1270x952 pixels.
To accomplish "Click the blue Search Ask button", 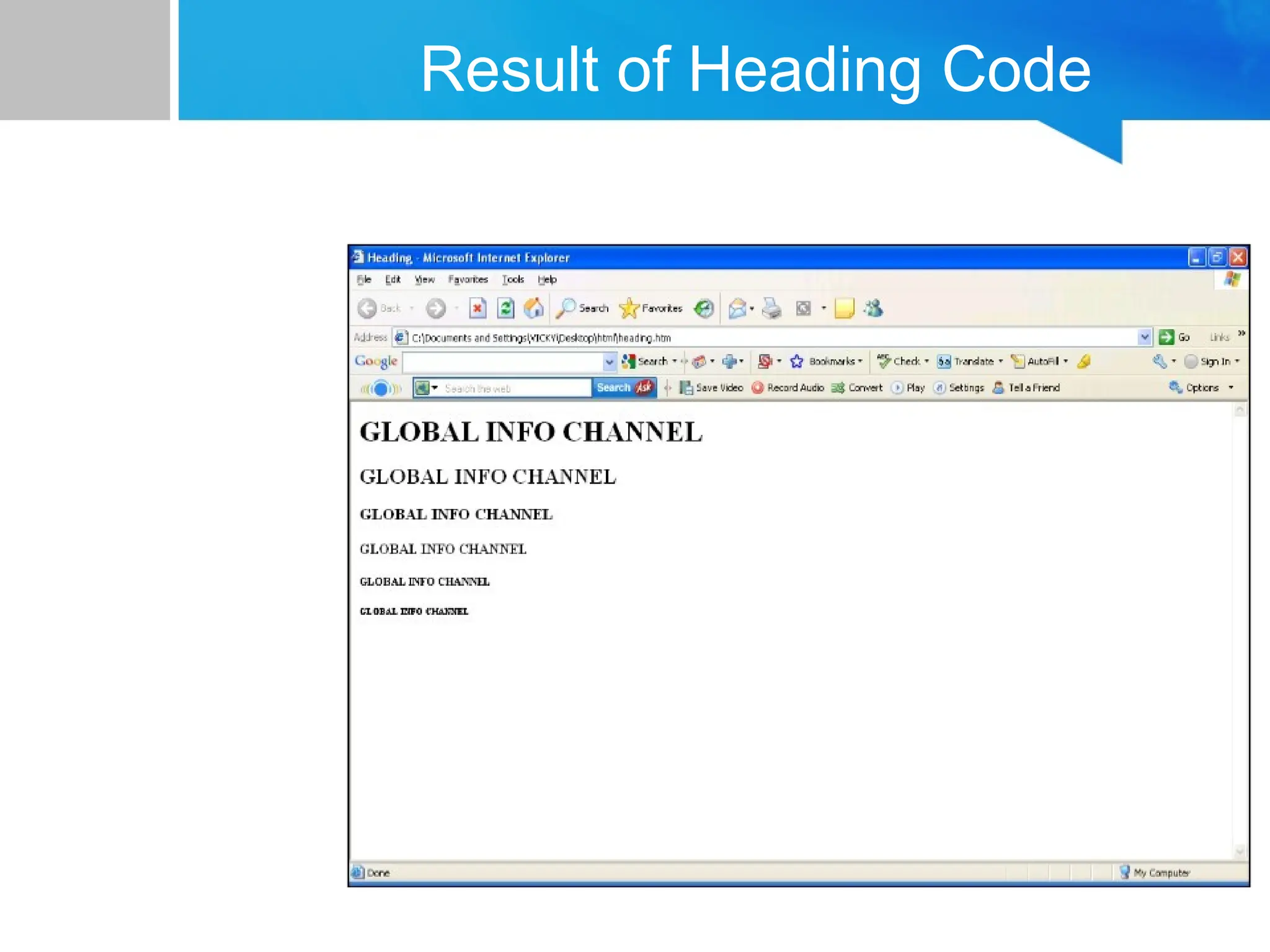I will 623,388.
